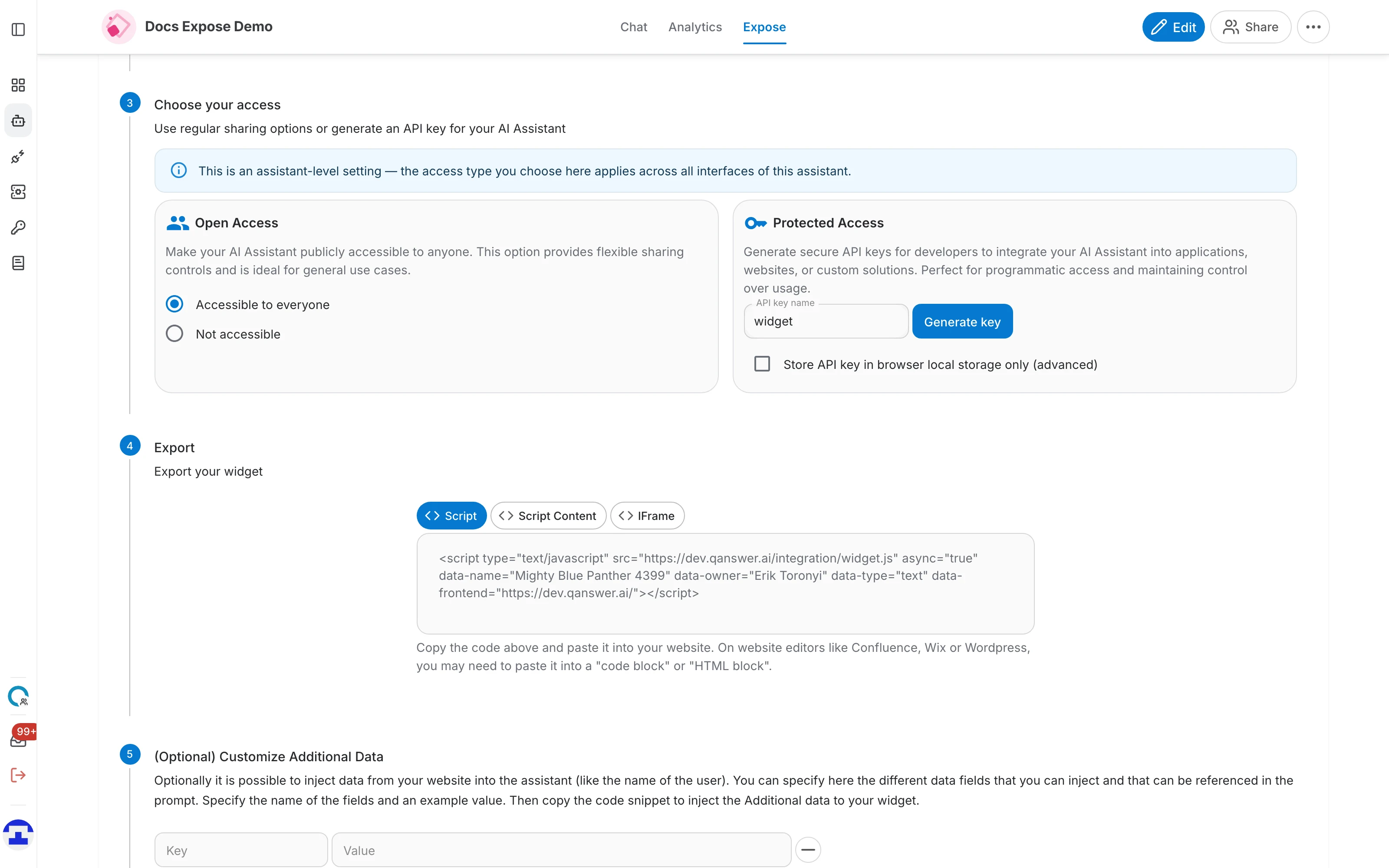1389x868 pixels.
Task: Select the Not accessible radio option
Action: pyautogui.click(x=174, y=334)
